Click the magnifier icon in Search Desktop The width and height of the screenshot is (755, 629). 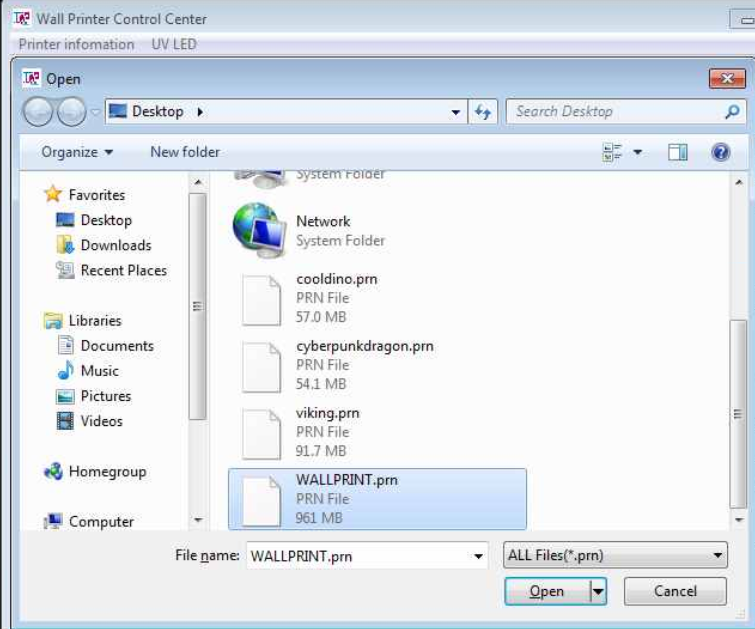click(x=732, y=112)
